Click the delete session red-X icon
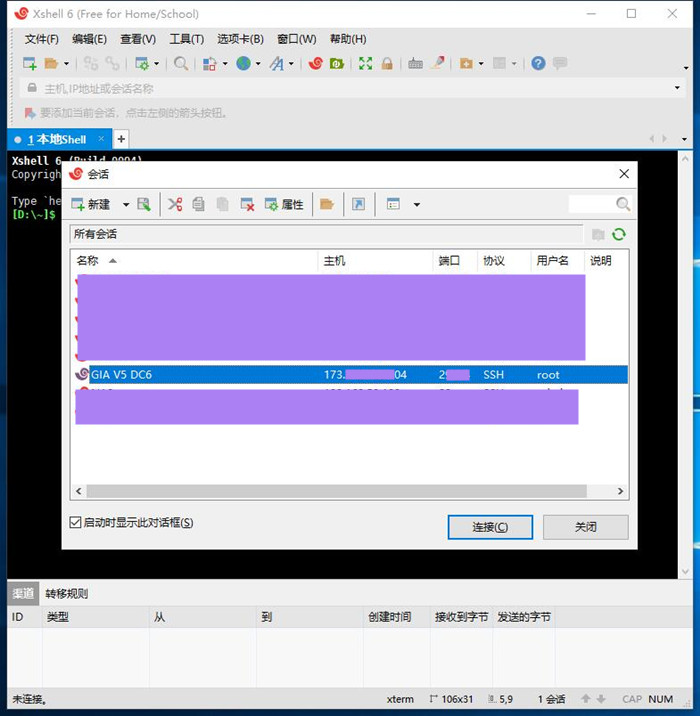 (x=247, y=204)
